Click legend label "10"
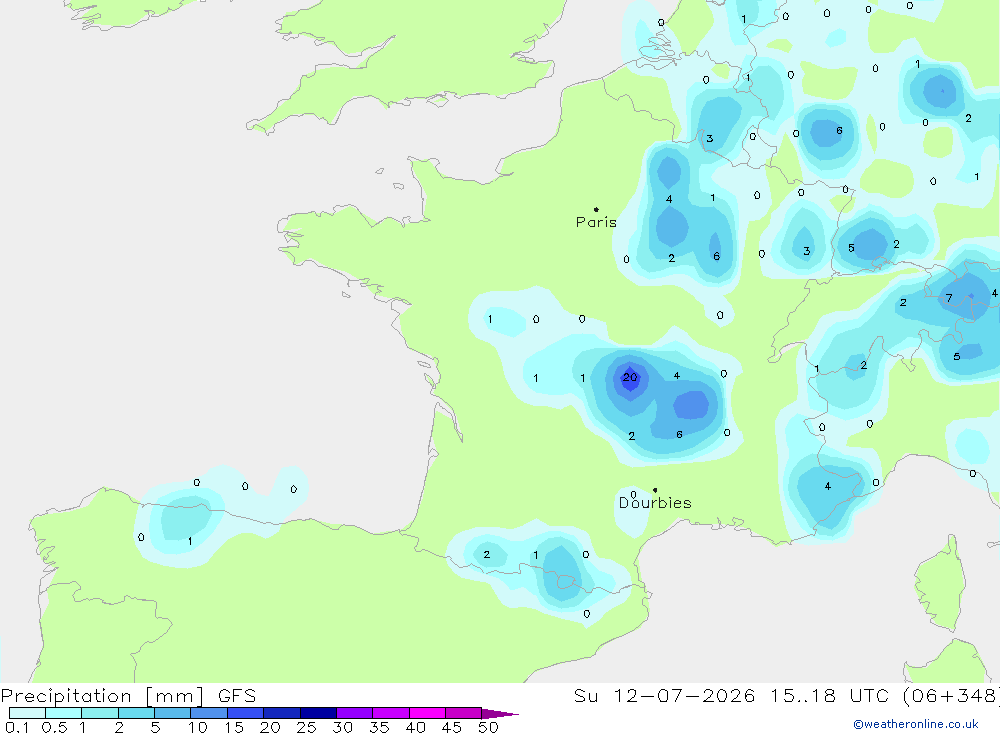1000x733 pixels. (x=198, y=727)
